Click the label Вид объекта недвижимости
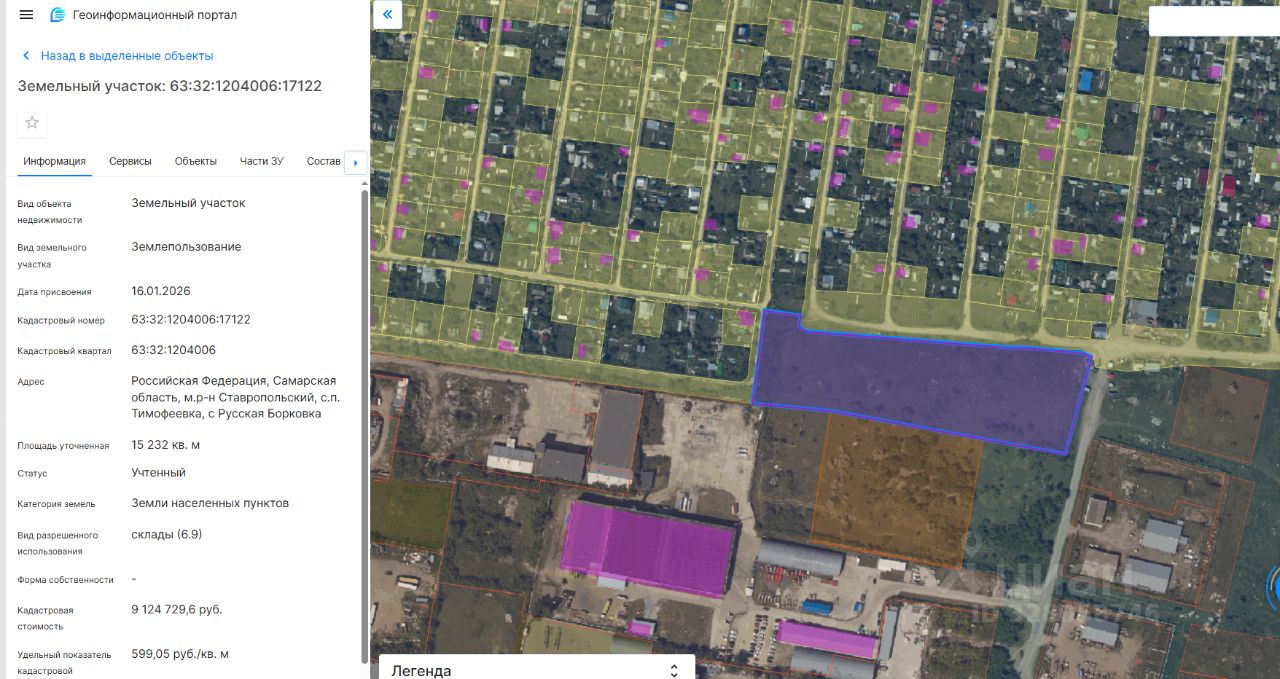Viewport: 1280px width, 679px height. (x=50, y=212)
